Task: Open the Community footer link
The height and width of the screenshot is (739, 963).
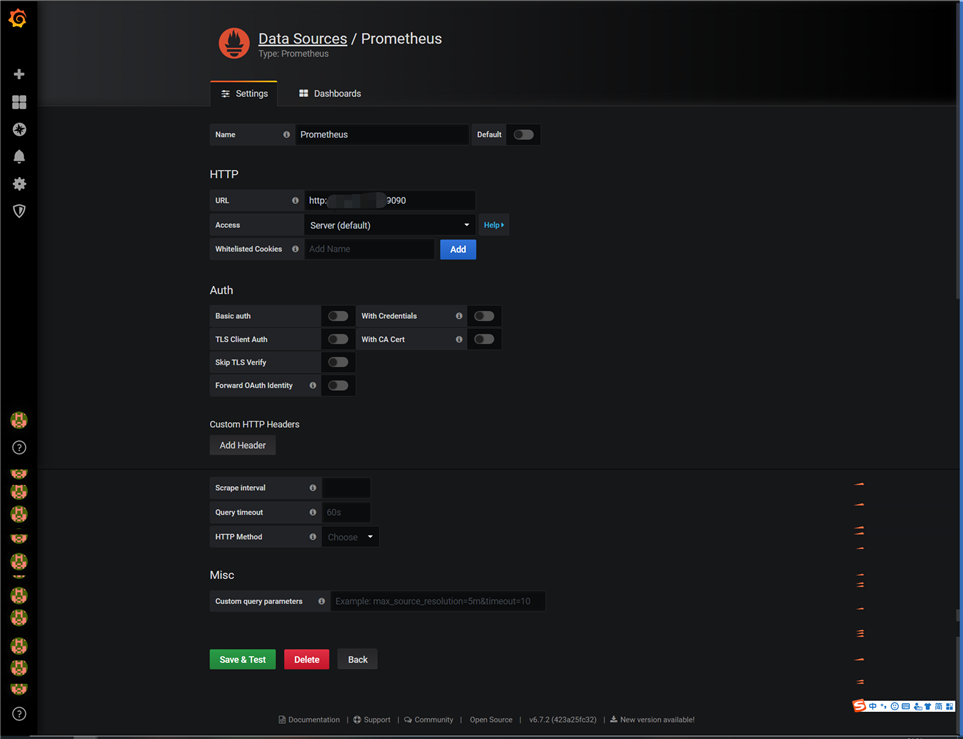Action: point(429,719)
